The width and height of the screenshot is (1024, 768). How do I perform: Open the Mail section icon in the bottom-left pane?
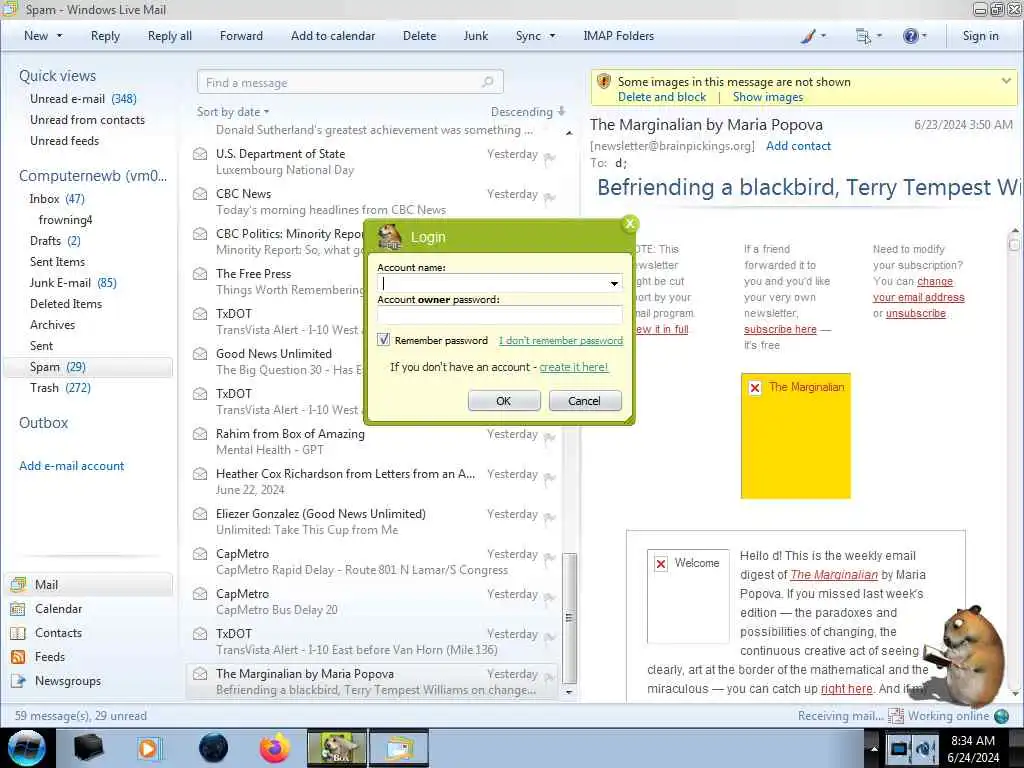(18, 584)
